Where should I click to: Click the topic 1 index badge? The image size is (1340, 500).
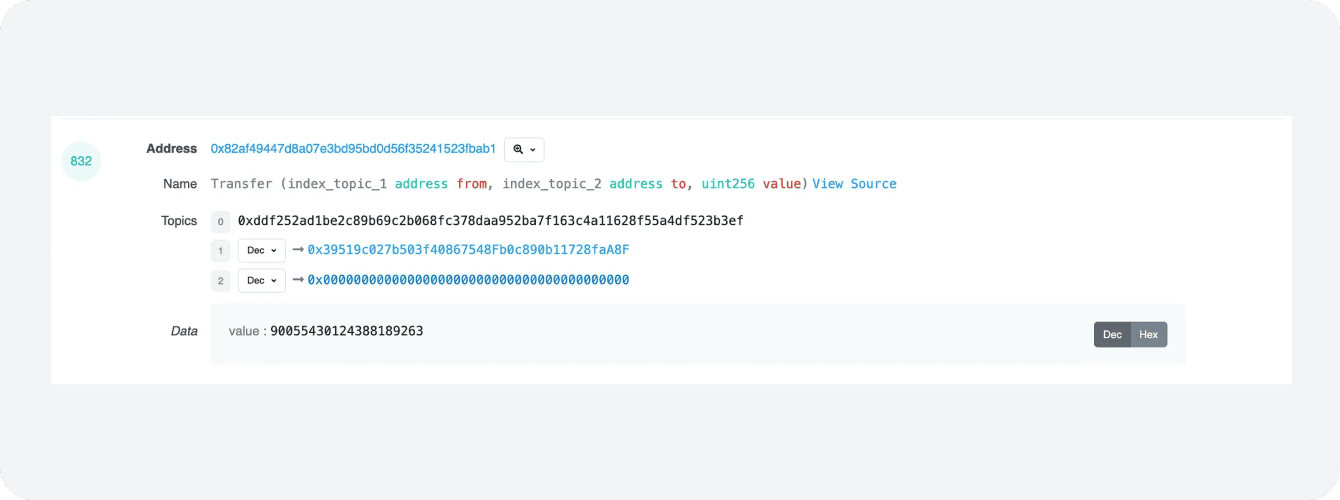click(220, 250)
